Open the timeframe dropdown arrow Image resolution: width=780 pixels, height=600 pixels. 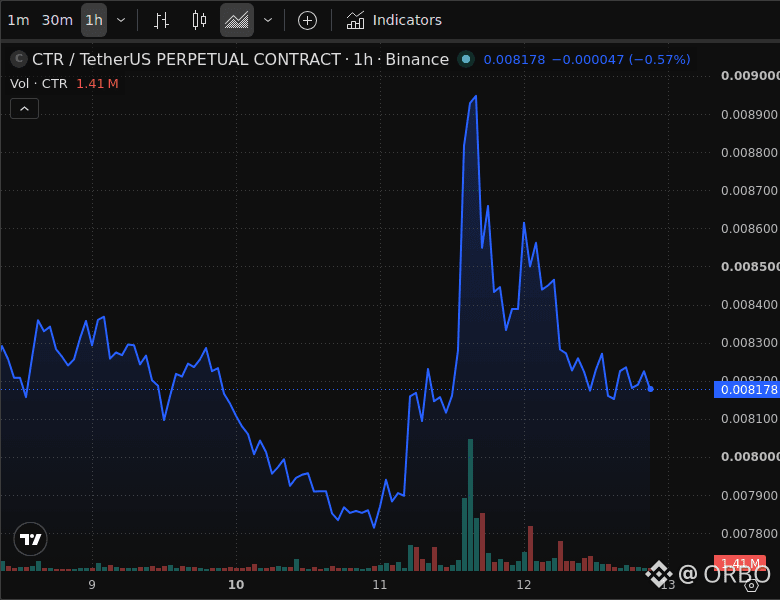tap(121, 20)
